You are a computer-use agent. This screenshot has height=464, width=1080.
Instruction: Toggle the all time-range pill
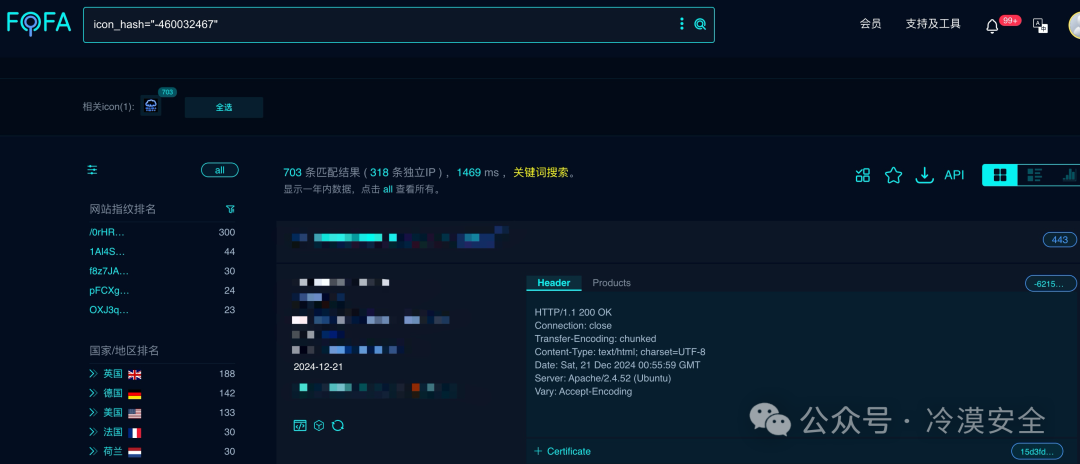(x=220, y=170)
